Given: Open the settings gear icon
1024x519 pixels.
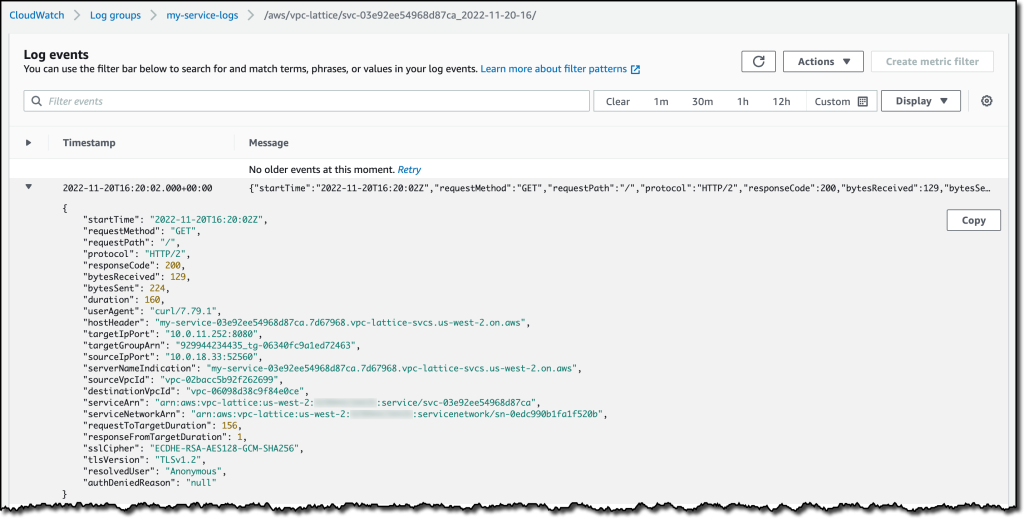Looking at the screenshot, I should (x=986, y=101).
